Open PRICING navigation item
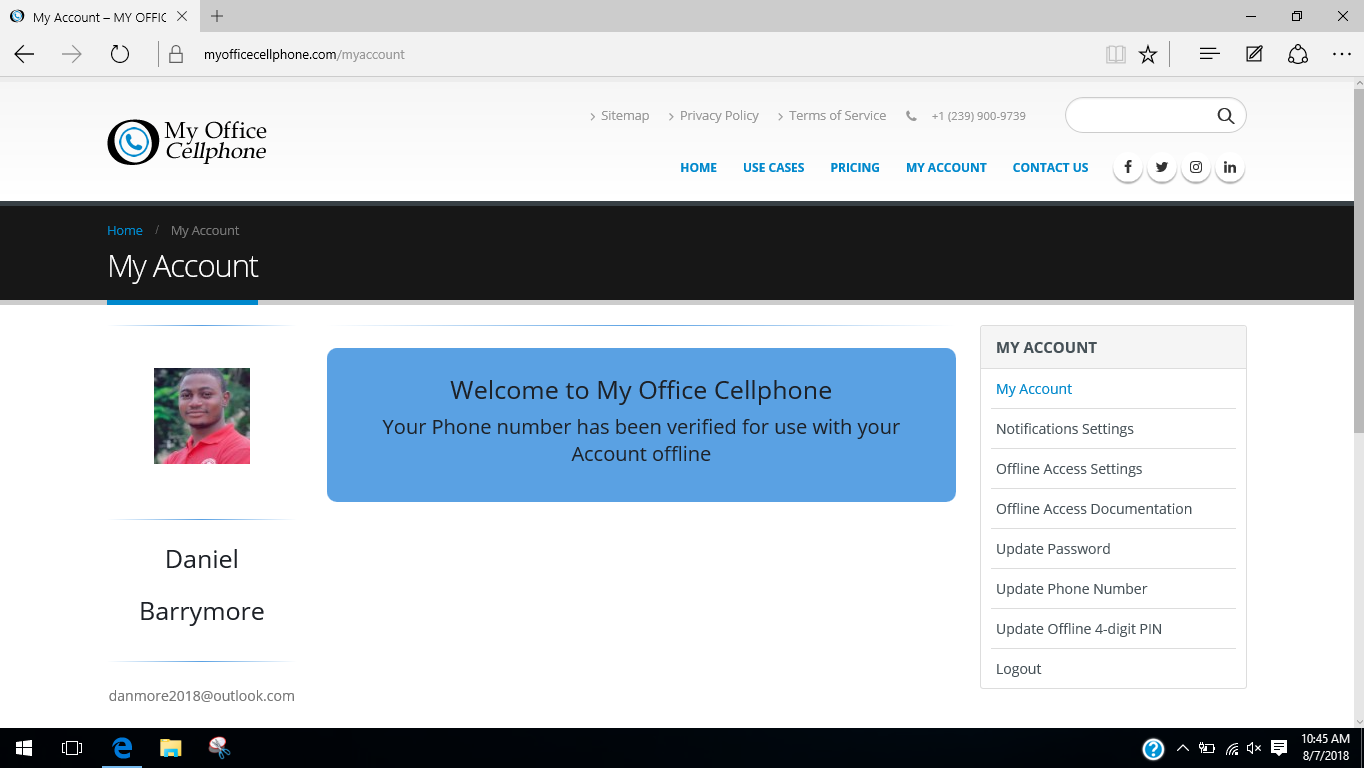1364x768 pixels. coord(855,168)
